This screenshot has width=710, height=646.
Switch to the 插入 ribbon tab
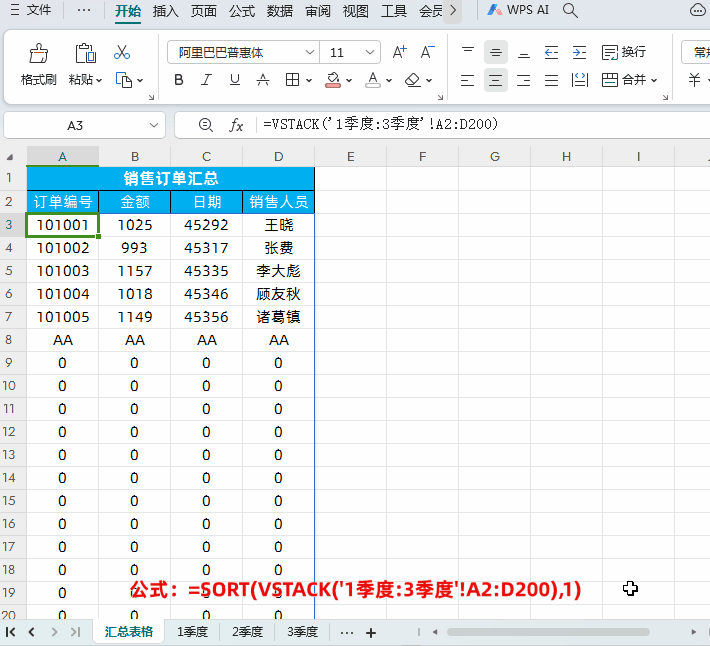[166, 11]
